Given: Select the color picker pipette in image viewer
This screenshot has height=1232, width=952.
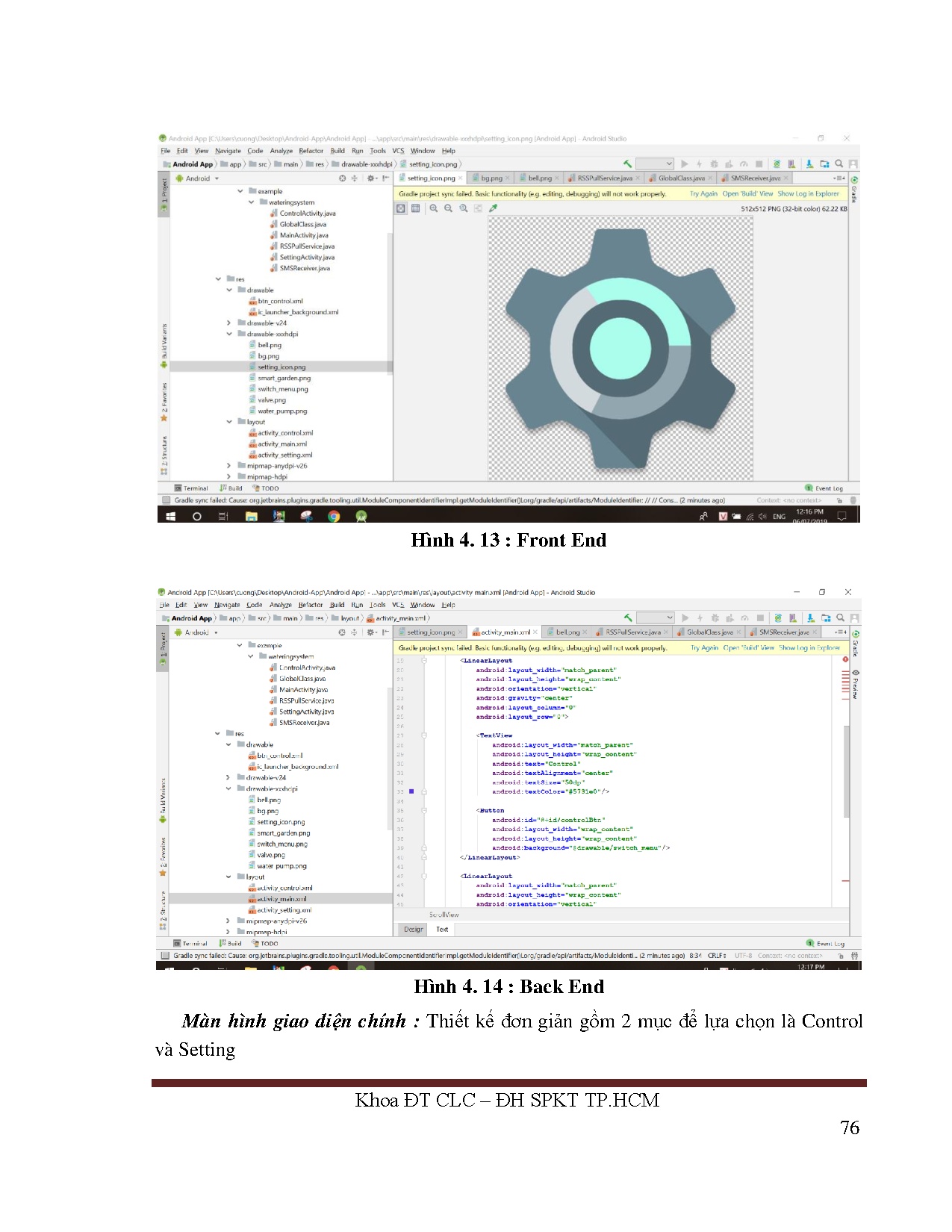Looking at the screenshot, I should [x=493, y=209].
